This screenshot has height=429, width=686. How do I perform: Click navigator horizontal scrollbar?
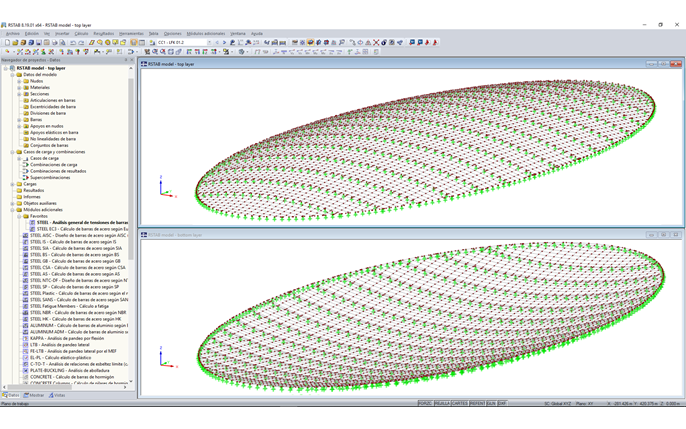coord(39,387)
